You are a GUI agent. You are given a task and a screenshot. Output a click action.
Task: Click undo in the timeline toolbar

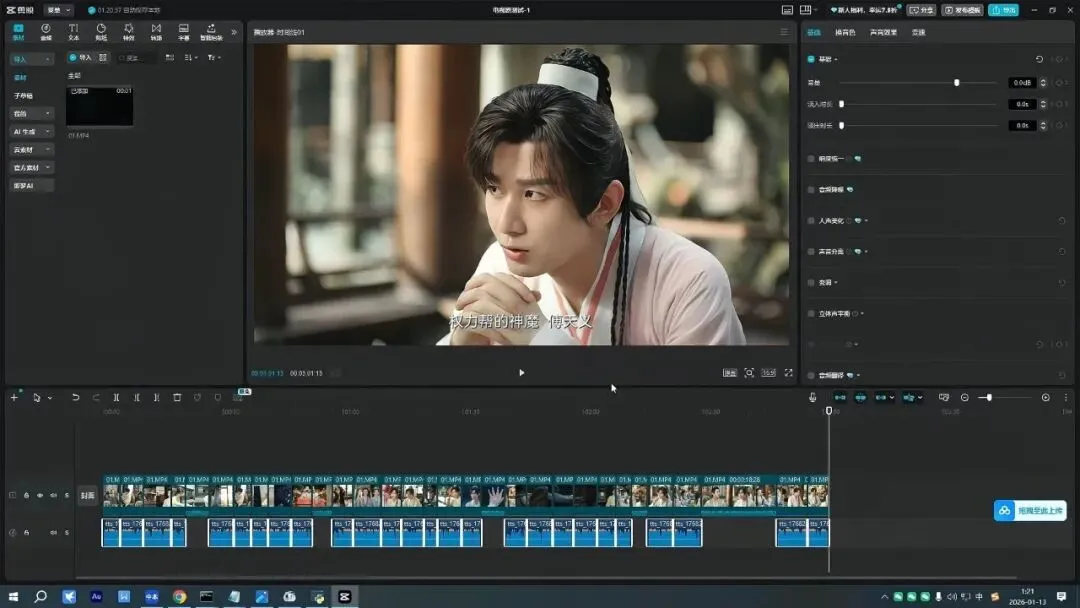tap(75, 397)
